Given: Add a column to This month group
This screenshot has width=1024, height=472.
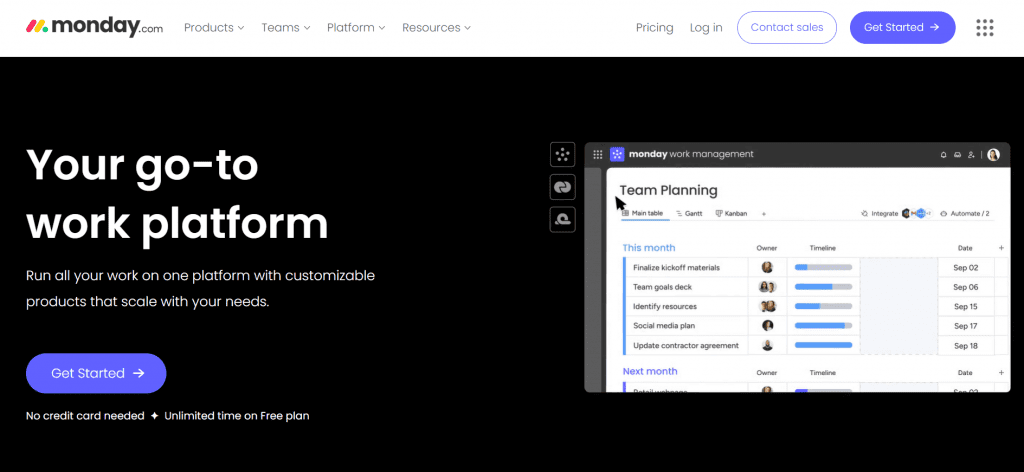Looking at the screenshot, I should pyautogui.click(x=1001, y=248).
